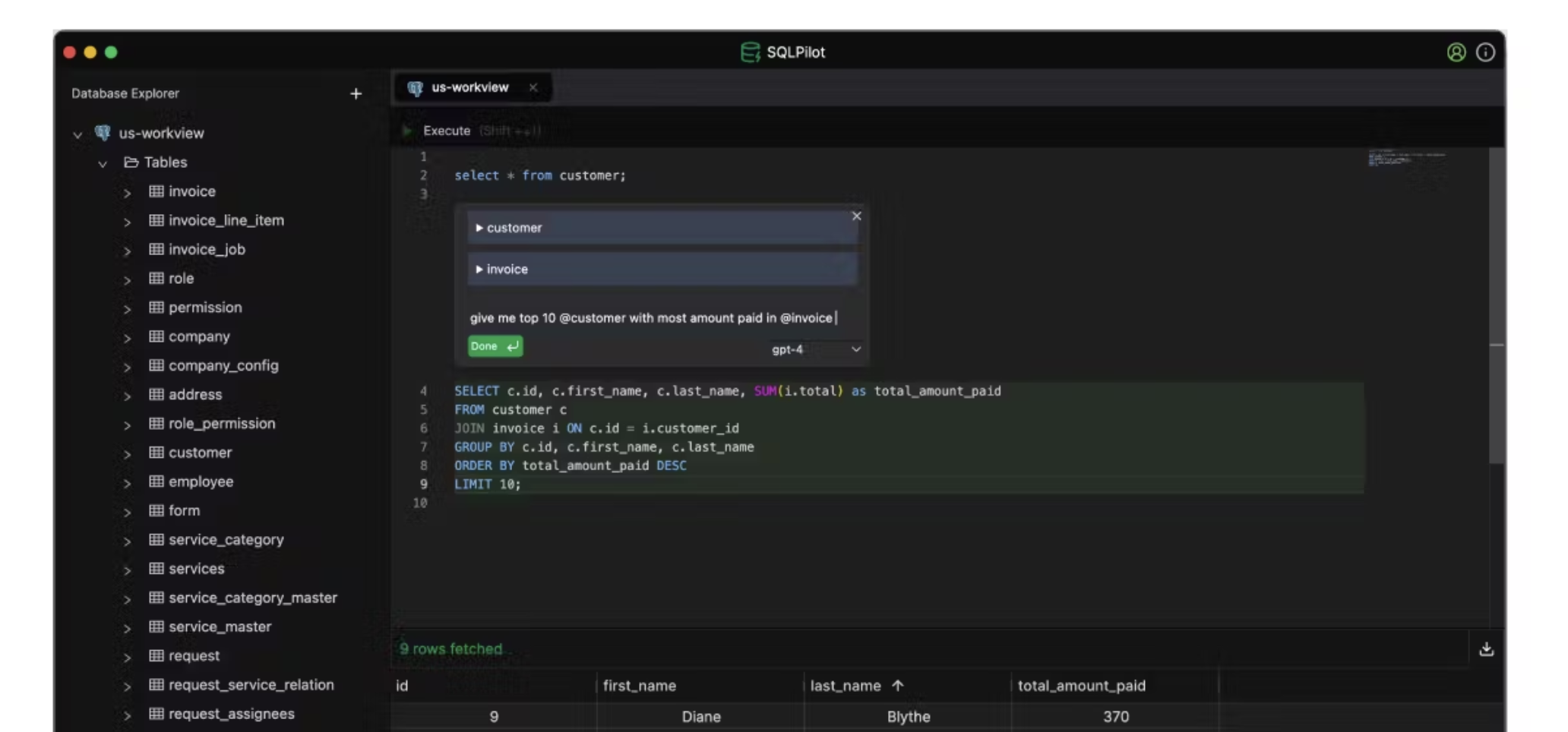This screenshot has height=732, width=1568.
Task: Select the service_category table row
Action: click(226, 540)
